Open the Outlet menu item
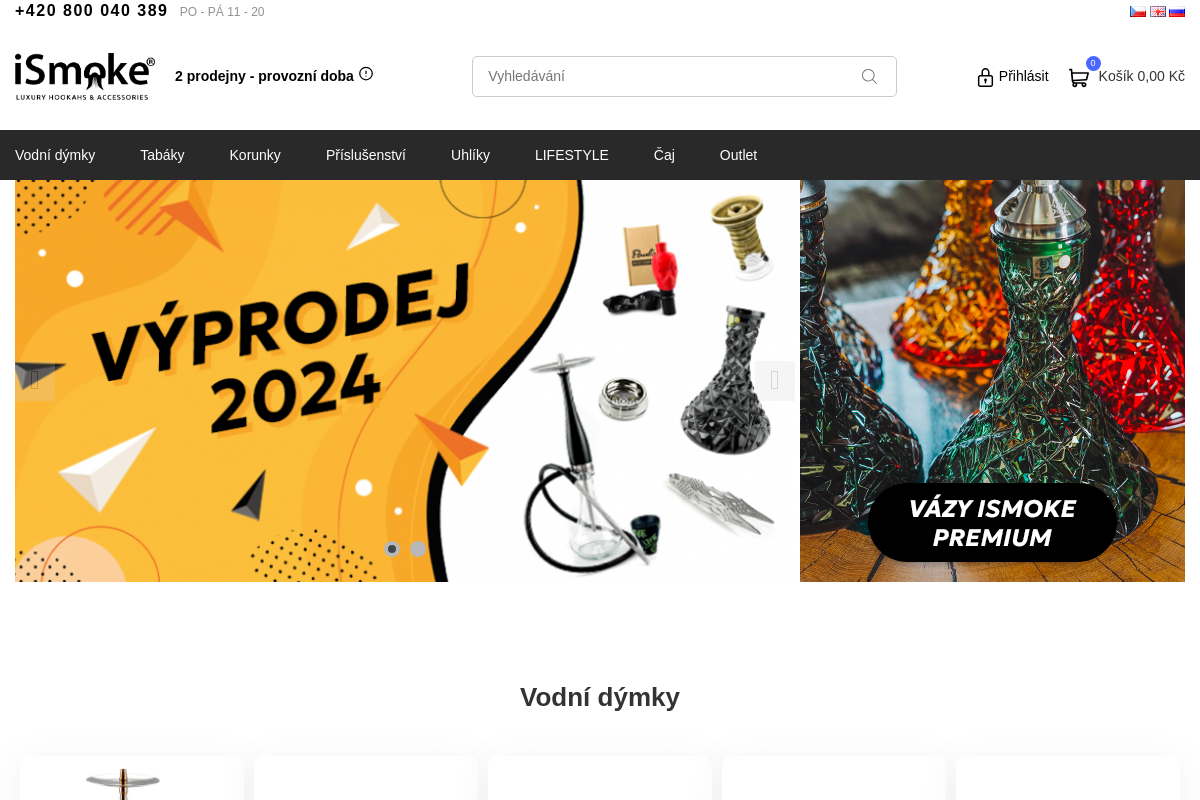This screenshot has height=800, width=1200. 738,155
